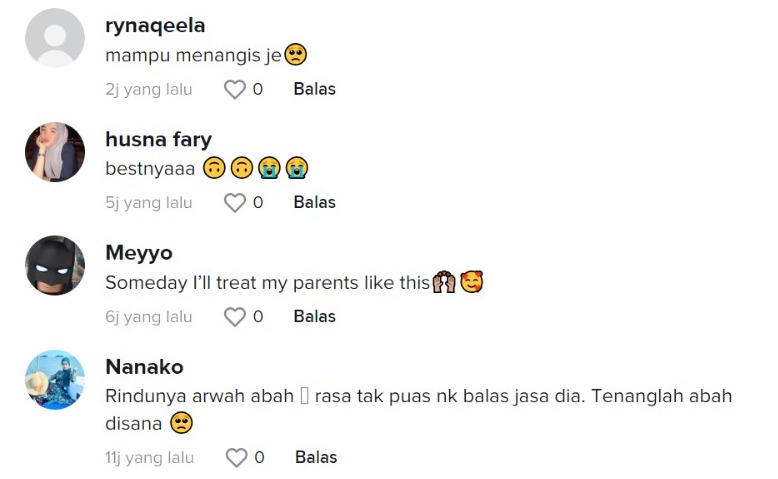
Task: Visit Nanako's profile via username
Action: (x=144, y=367)
